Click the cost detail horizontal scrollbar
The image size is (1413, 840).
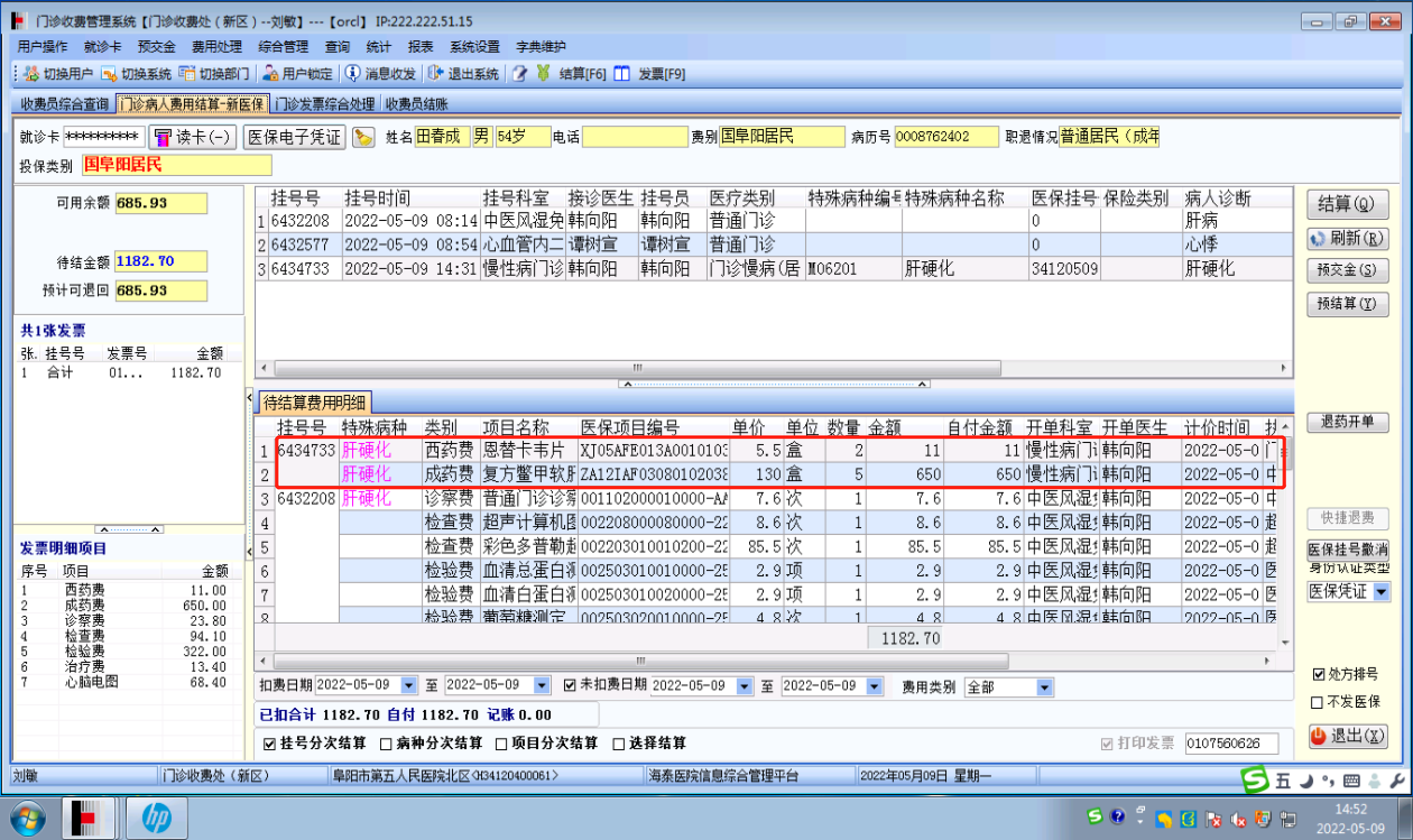[x=639, y=661]
